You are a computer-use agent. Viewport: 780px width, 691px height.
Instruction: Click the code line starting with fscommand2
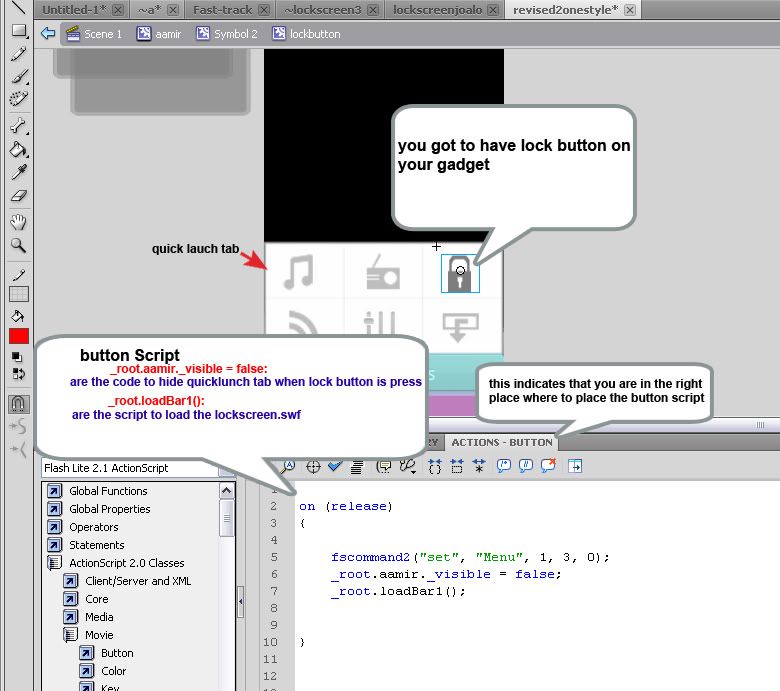click(x=470, y=557)
